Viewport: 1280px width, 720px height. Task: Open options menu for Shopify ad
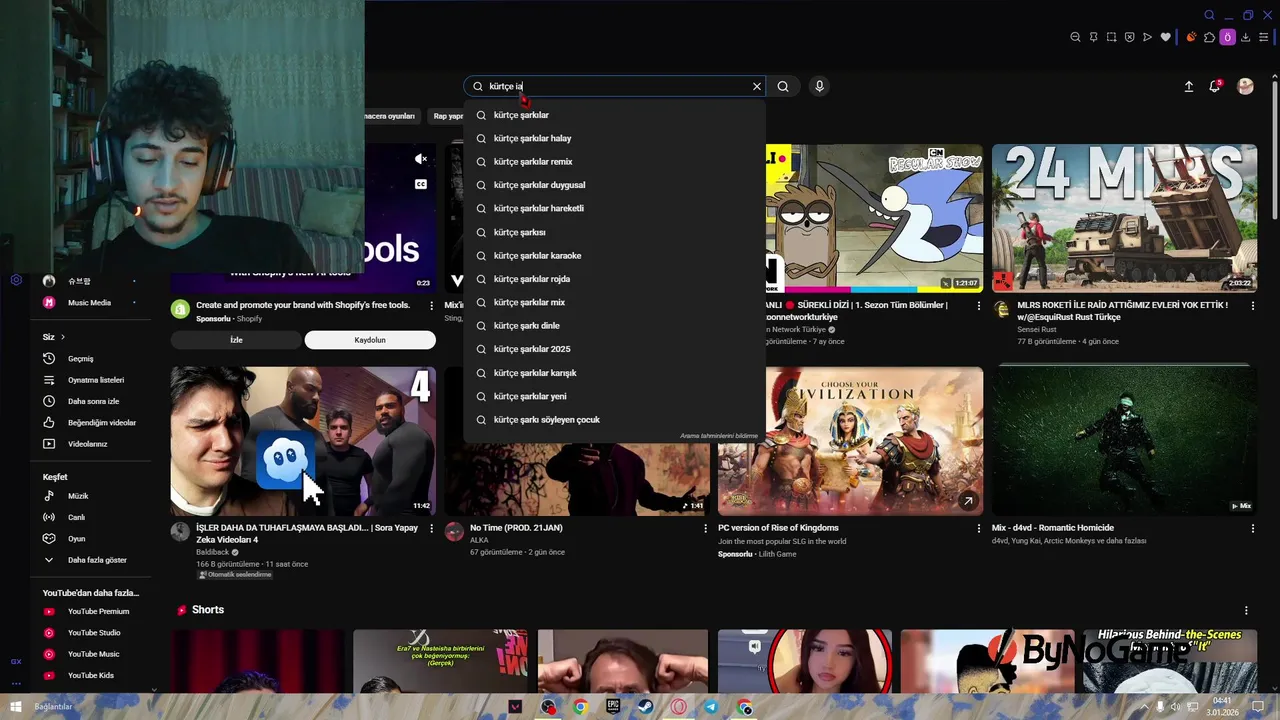pyautogui.click(x=432, y=305)
